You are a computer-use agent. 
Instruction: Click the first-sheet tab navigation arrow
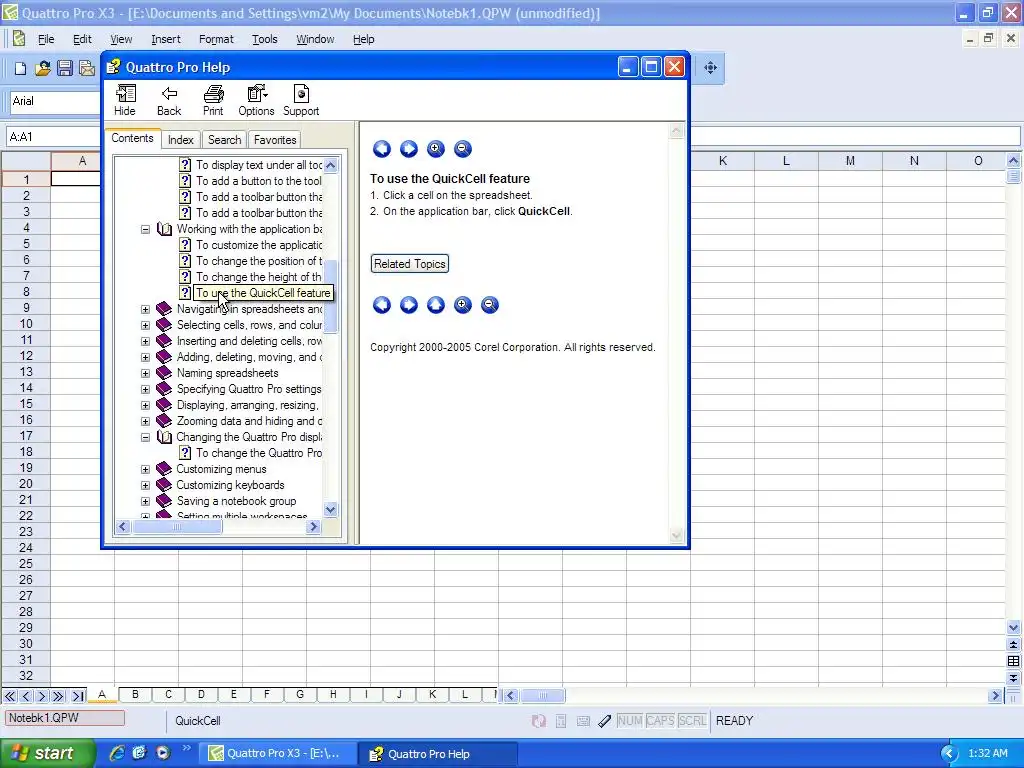click(x=10, y=696)
